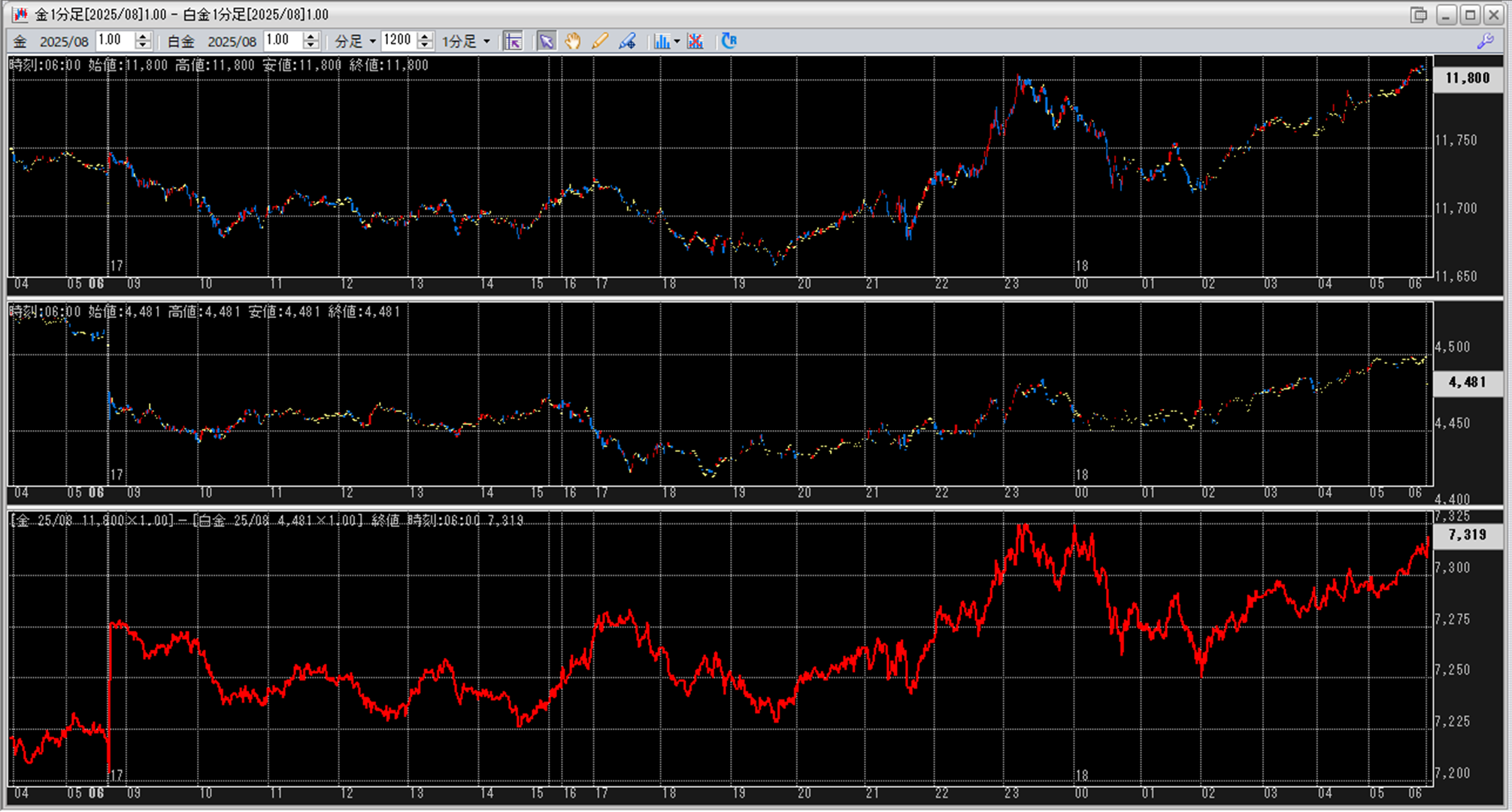Increase the 1200 bar count stepper

click(x=425, y=36)
